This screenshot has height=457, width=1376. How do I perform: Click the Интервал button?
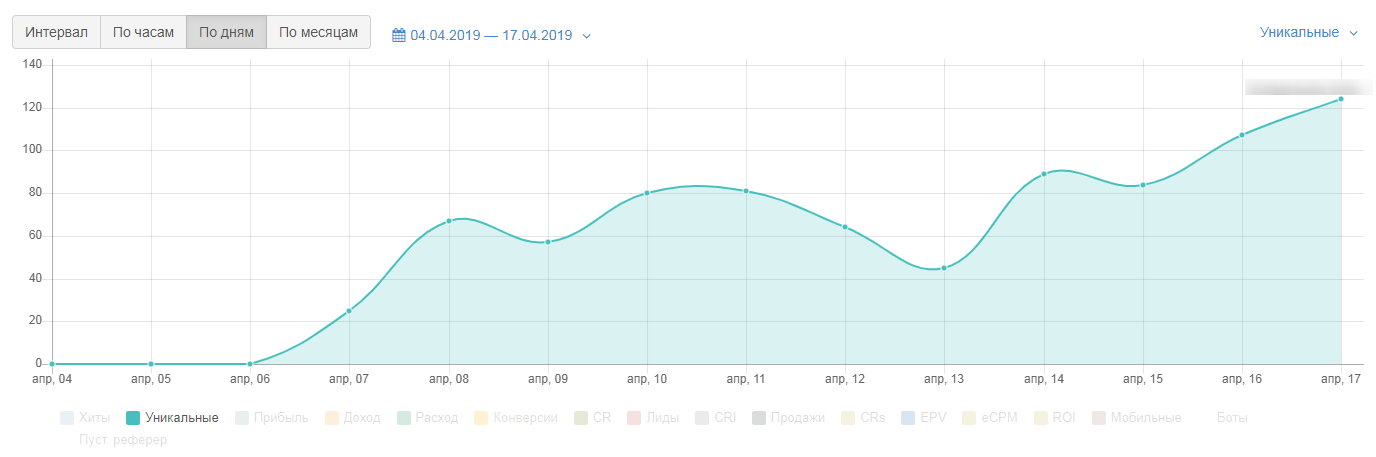(x=57, y=32)
